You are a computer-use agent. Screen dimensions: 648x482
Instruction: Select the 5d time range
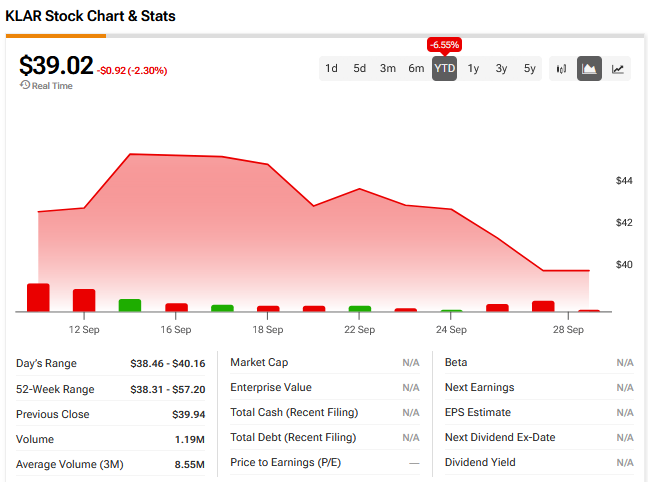tap(359, 69)
